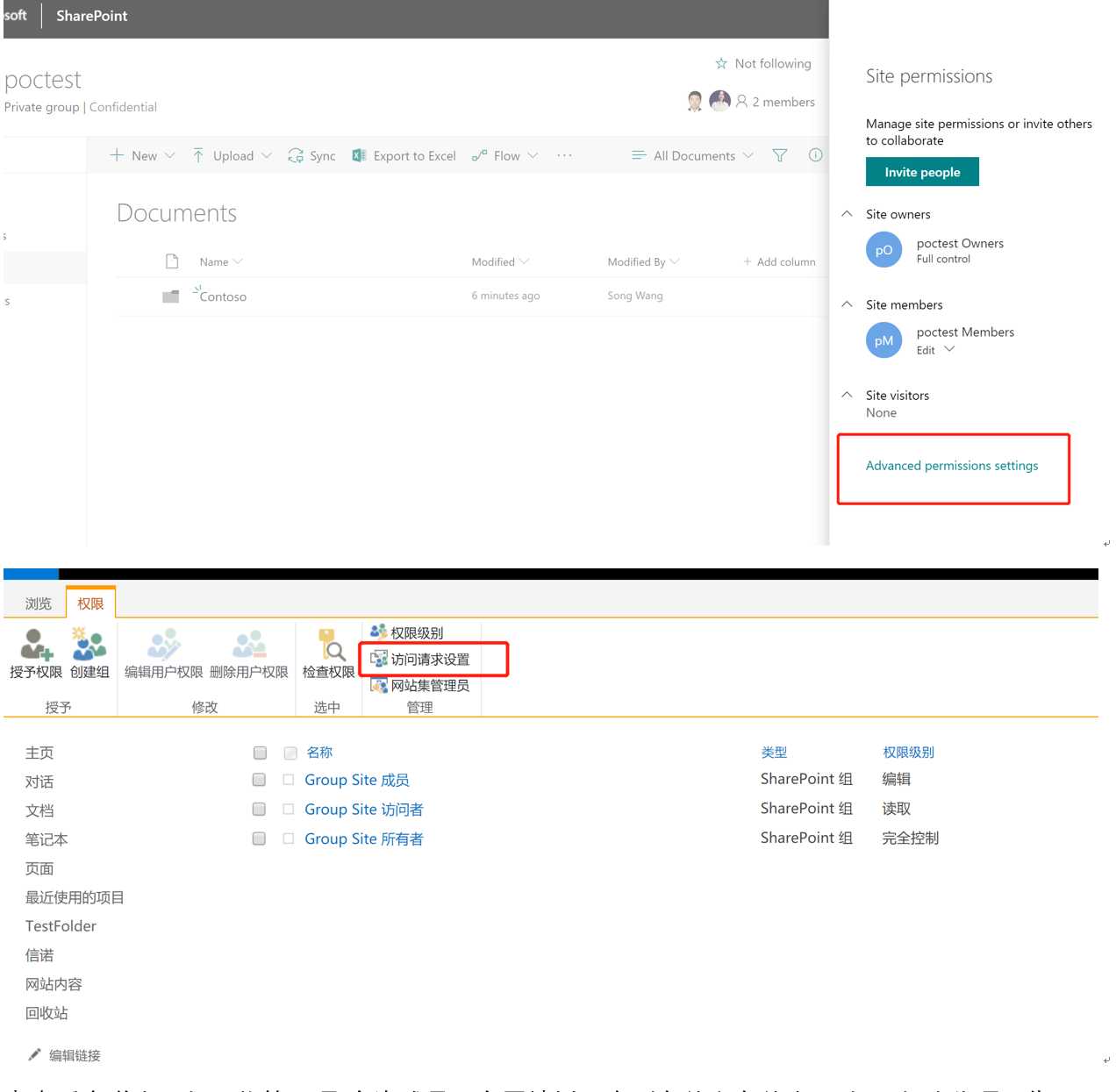Open the All Documents view dropdown chevron

748,155
